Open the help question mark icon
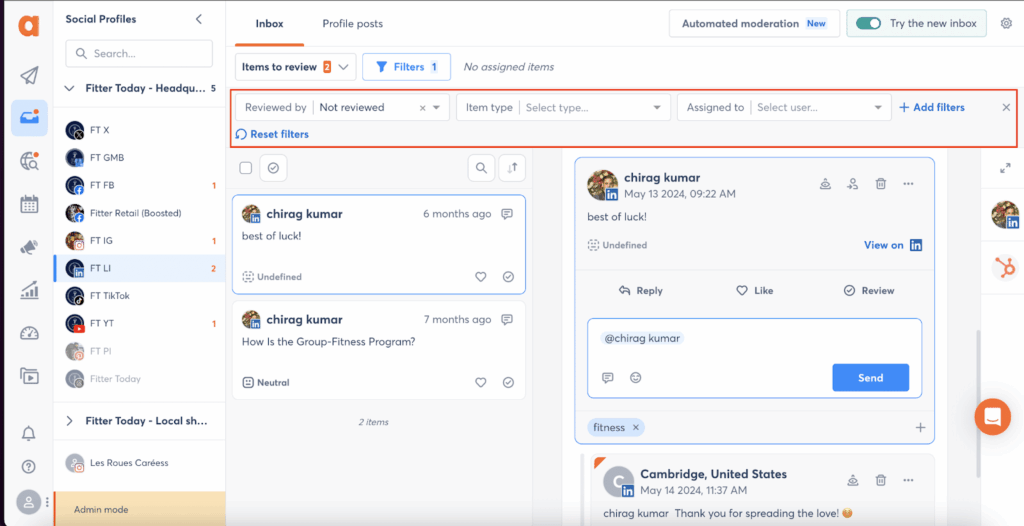The width and height of the screenshot is (1024, 526). point(29,467)
